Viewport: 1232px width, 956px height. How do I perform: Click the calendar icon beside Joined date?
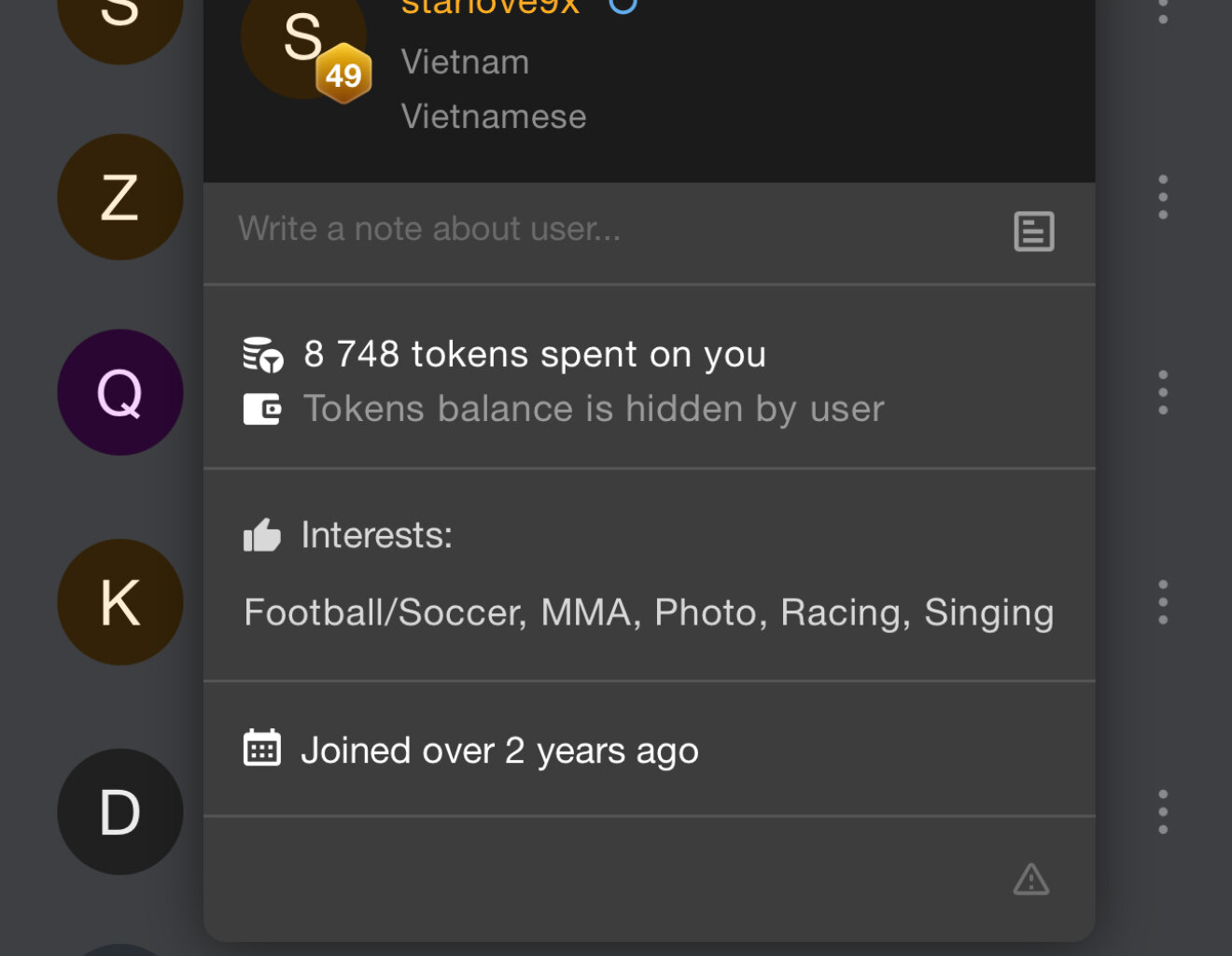pos(262,749)
